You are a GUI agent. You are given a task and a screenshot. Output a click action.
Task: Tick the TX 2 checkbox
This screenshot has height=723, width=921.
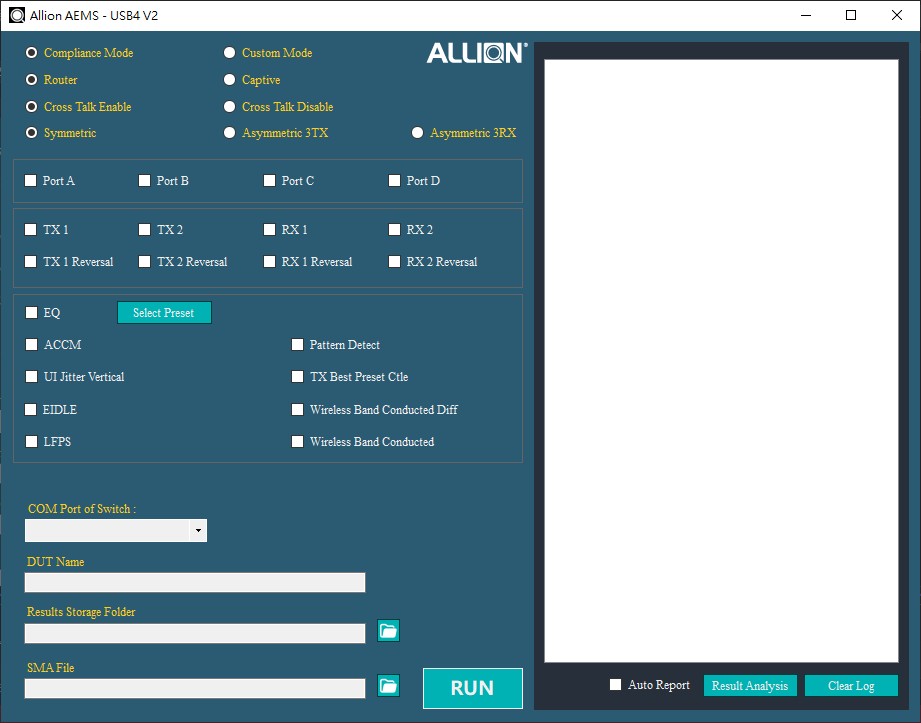(144, 229)
